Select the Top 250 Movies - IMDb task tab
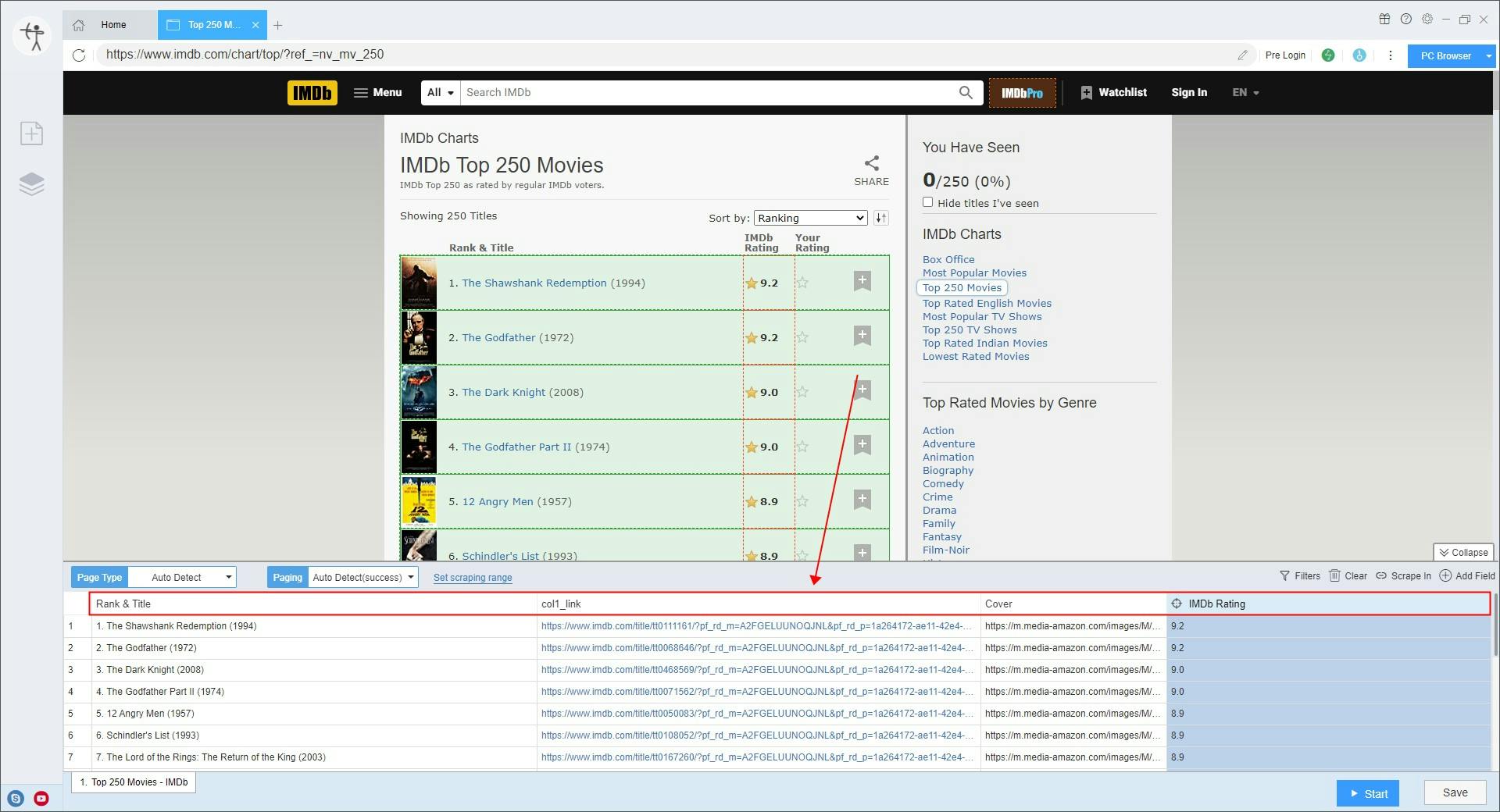The height and width of the screenshot is (812, 1500). [x=134, y=782]
